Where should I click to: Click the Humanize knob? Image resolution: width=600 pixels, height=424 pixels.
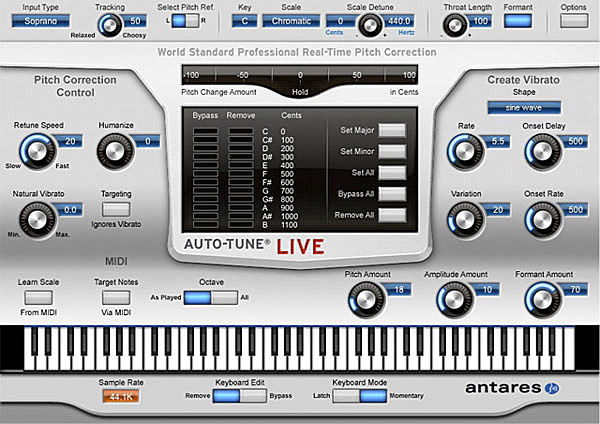114,152
